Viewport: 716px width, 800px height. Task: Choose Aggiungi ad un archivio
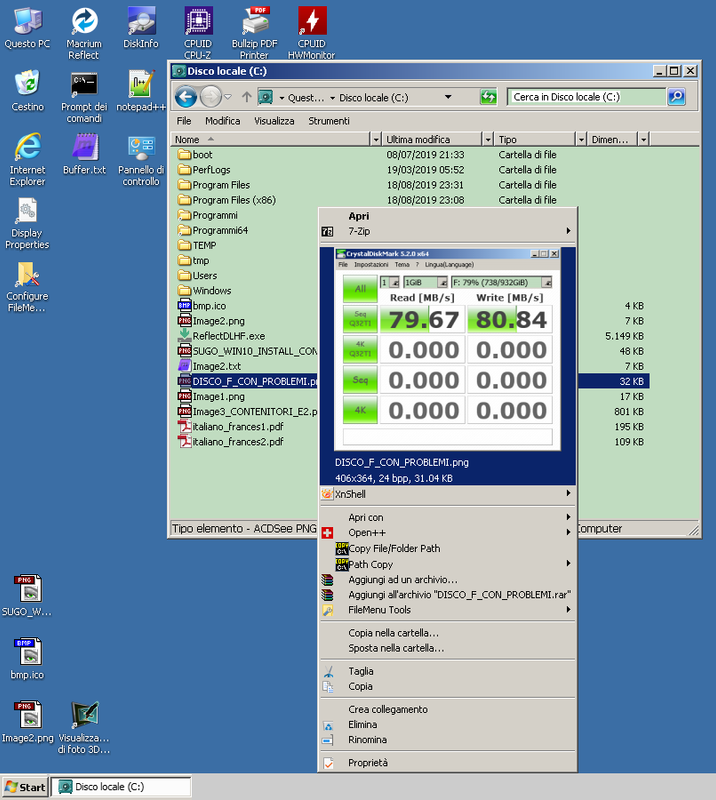(x=448, y=580)
